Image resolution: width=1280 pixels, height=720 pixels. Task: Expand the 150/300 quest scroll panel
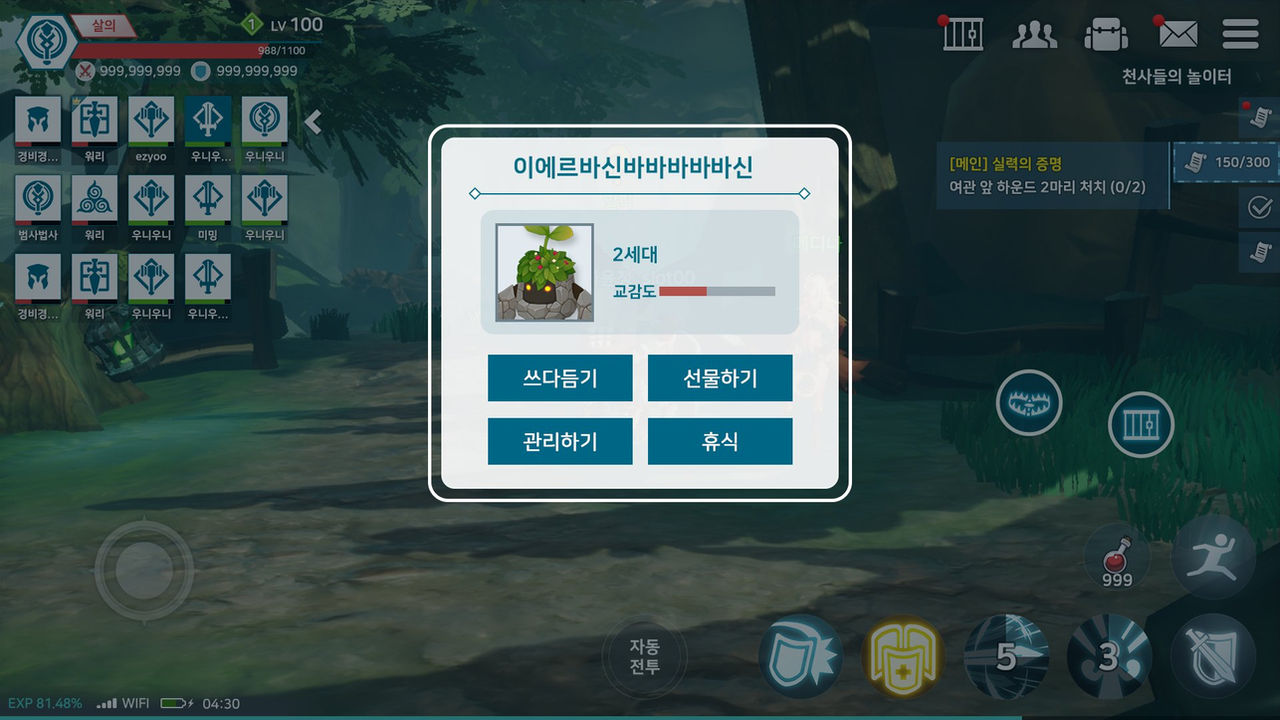[1225, 162]
